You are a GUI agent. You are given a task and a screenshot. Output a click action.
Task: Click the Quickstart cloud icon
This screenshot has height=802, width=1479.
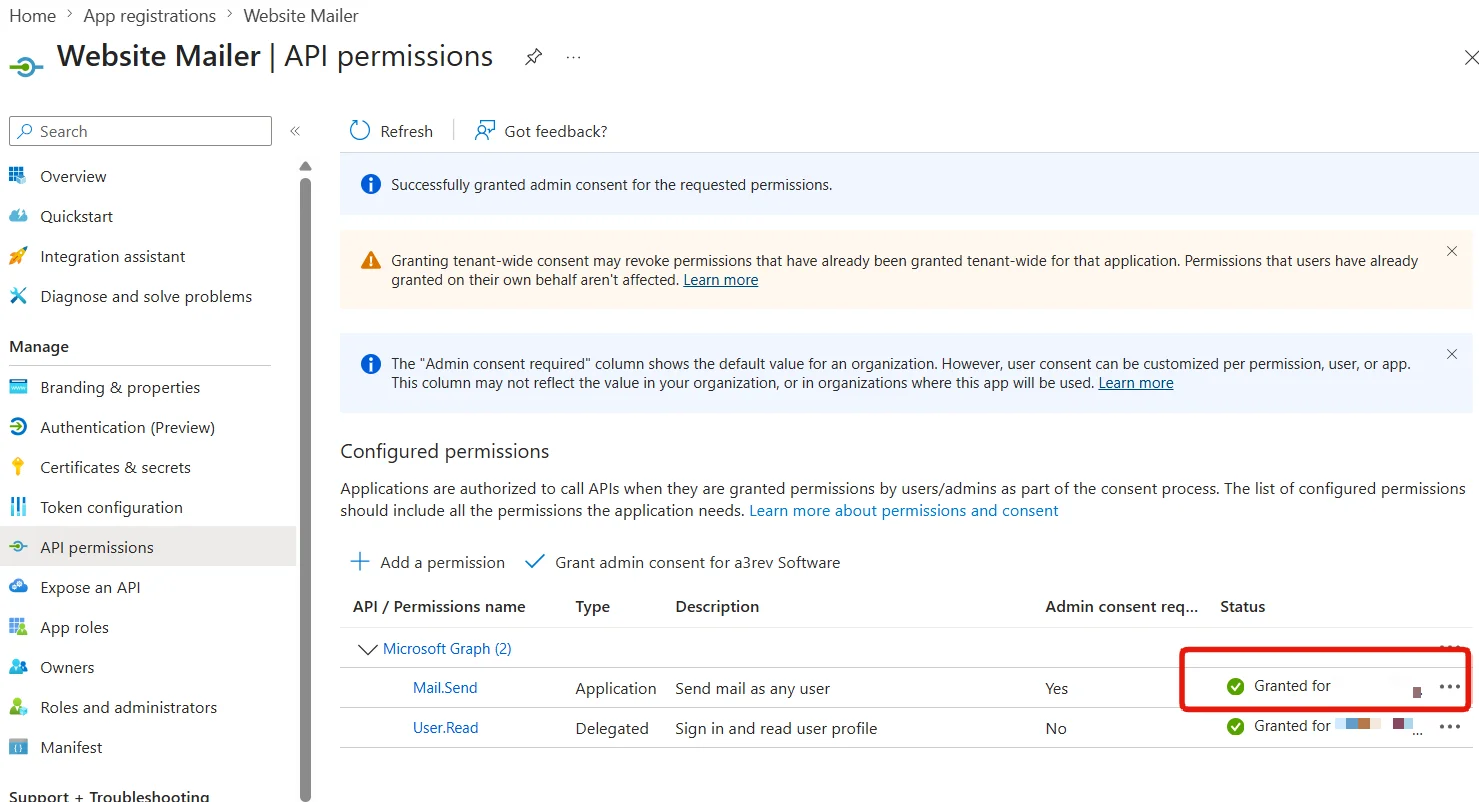pos(18,216)
